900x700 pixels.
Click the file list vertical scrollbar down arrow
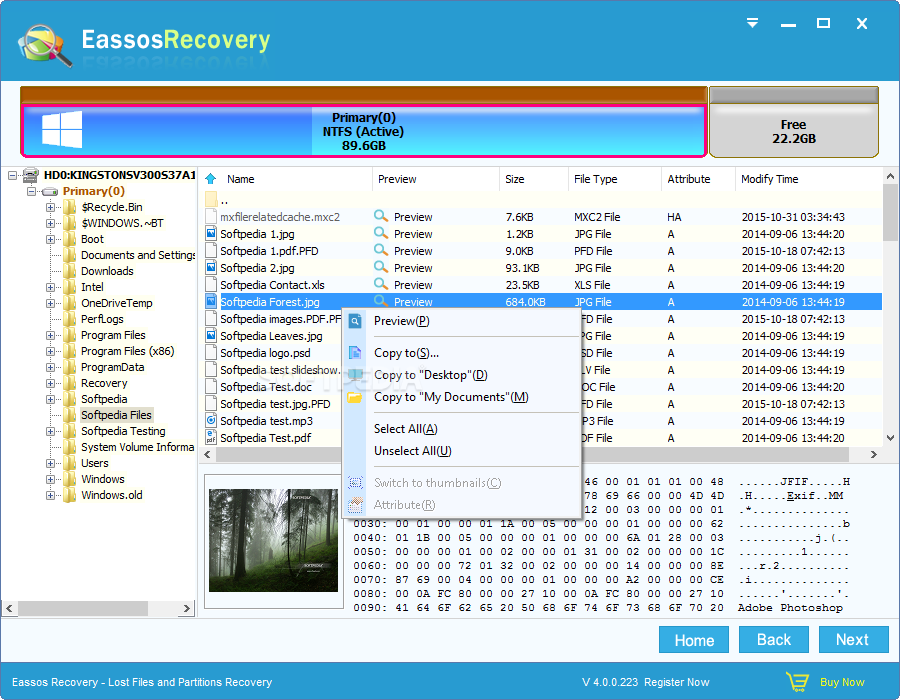890,438
